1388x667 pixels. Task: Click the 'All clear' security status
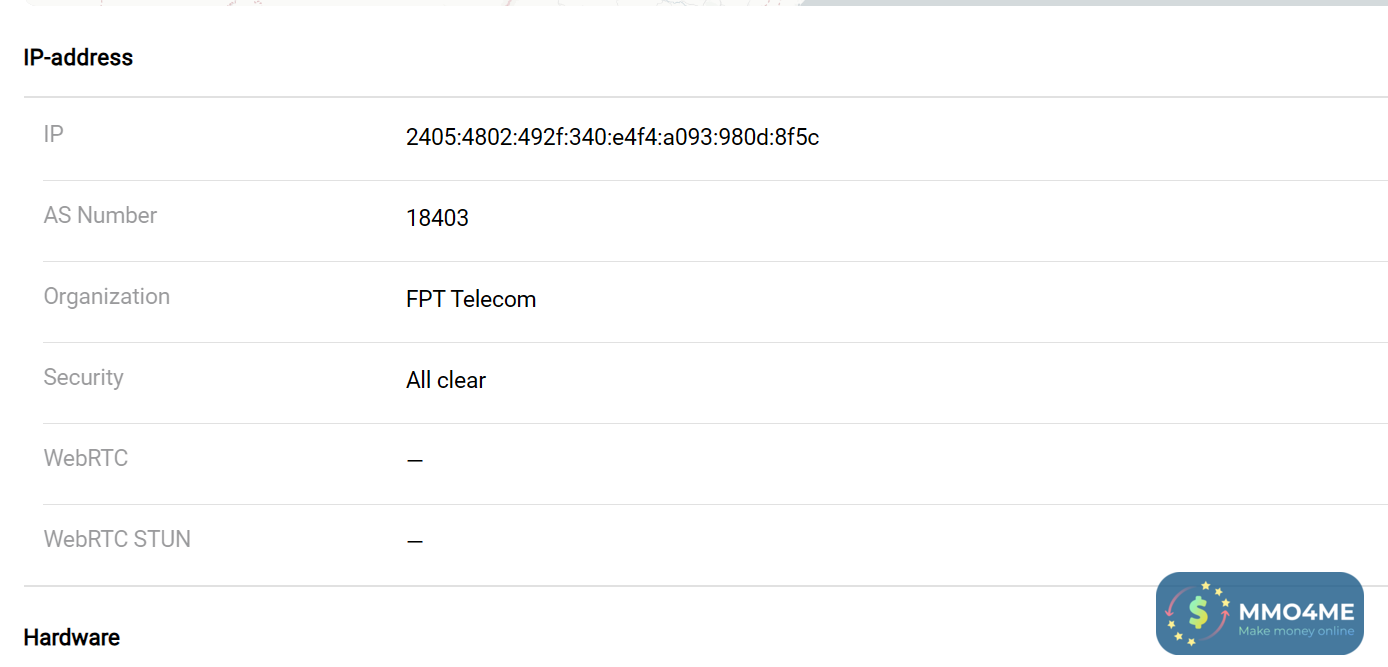coord(446,380)
